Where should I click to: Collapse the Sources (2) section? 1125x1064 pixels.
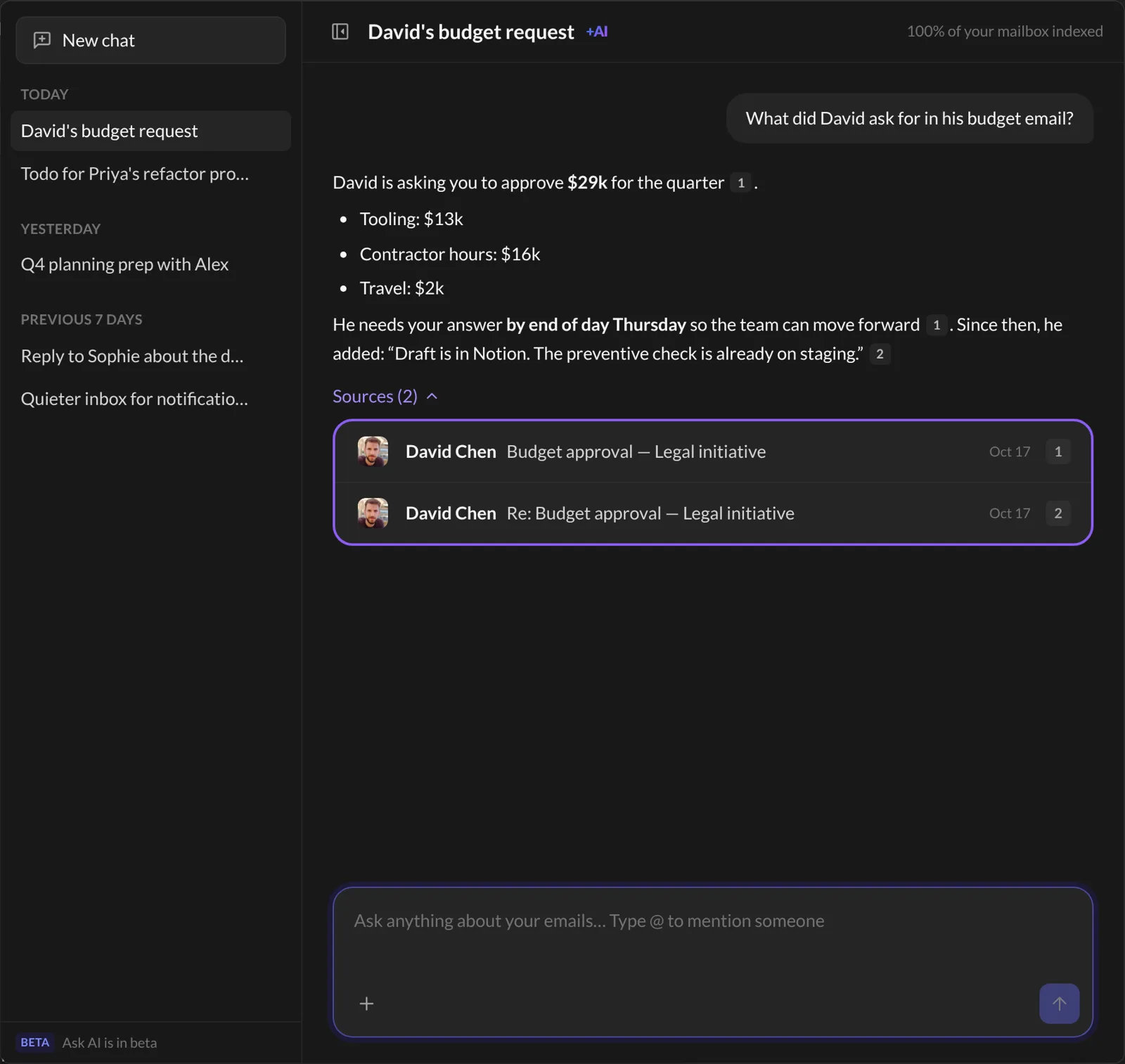[x=385, y=396]
